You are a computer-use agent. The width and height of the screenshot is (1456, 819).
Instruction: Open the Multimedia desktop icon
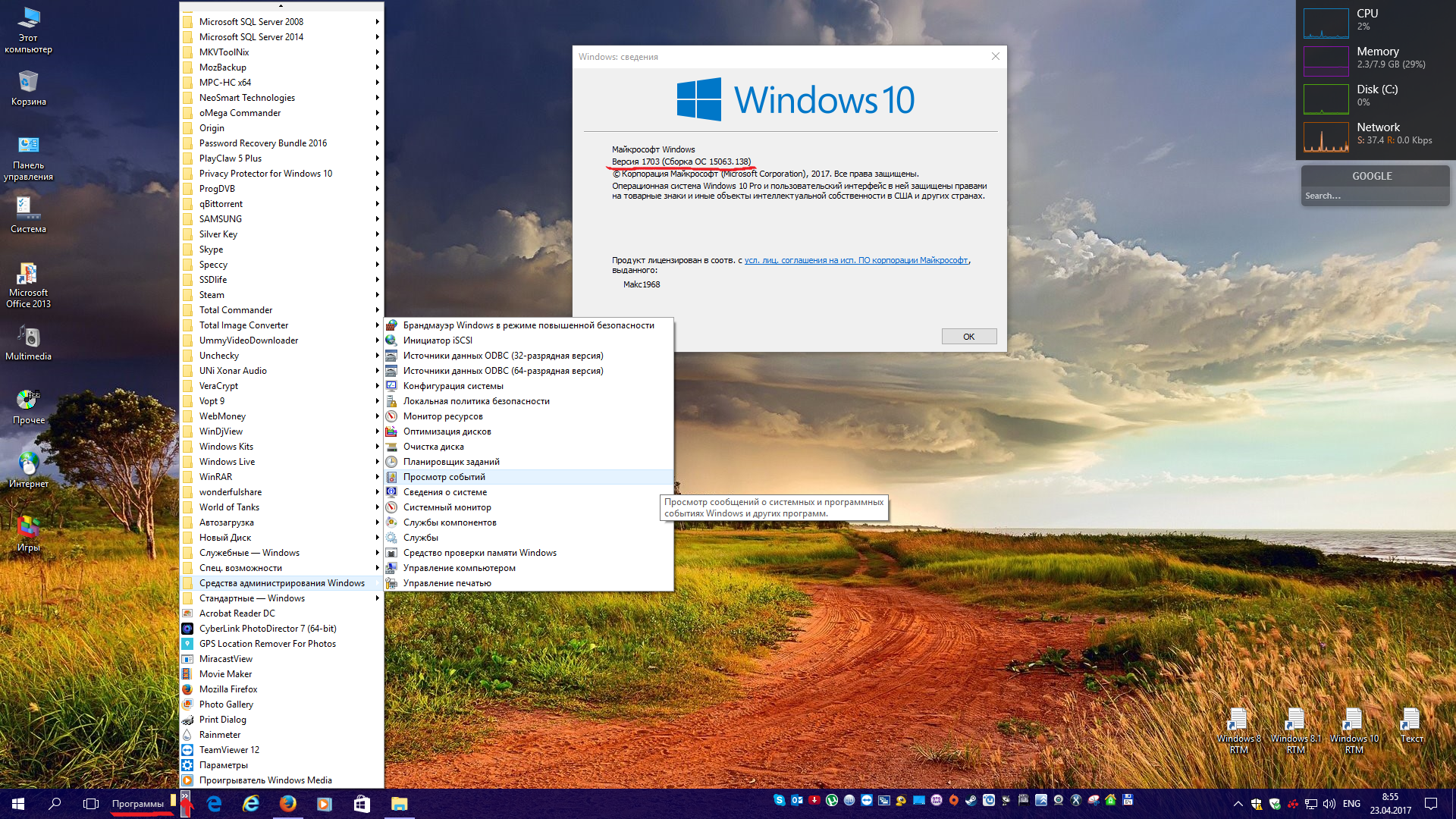click(x=28, y=343)
